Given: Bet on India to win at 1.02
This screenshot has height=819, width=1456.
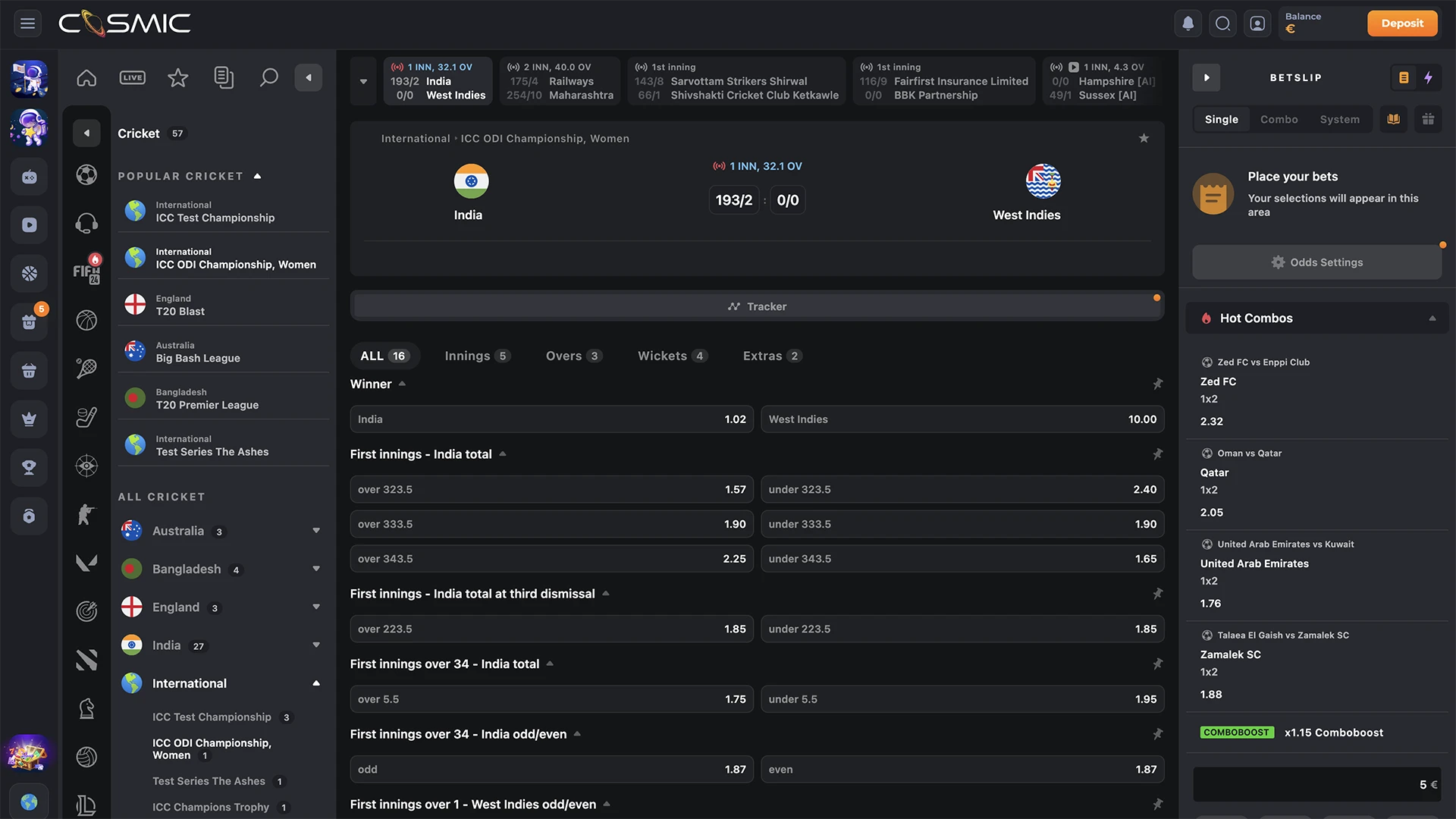Looking at the screenshot, I should click(x=551, y=419).
